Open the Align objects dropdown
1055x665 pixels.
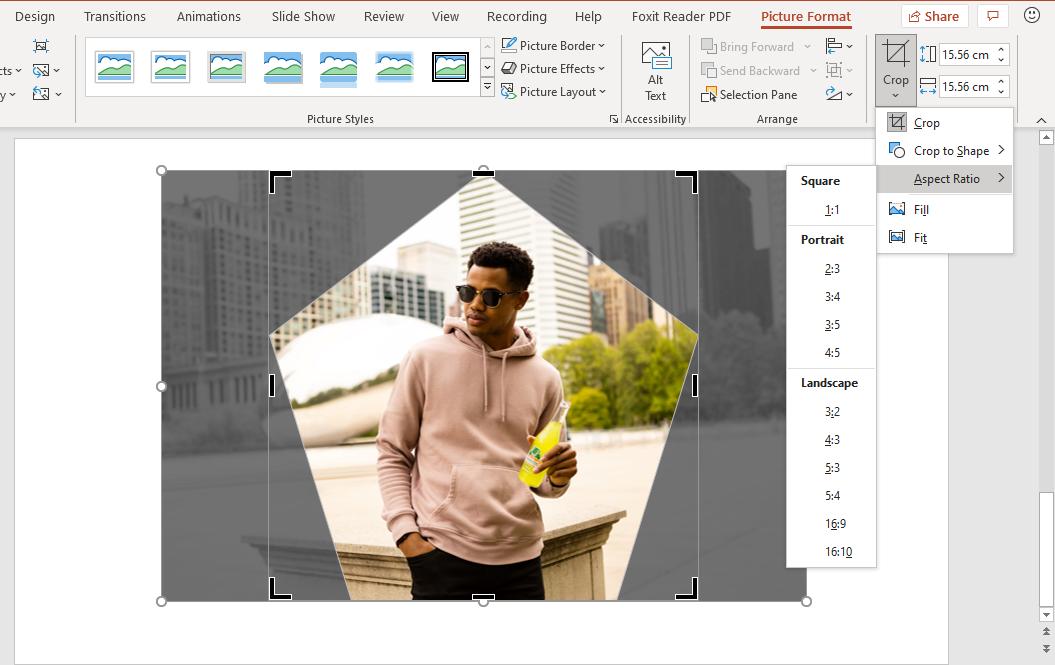[839, 46]
